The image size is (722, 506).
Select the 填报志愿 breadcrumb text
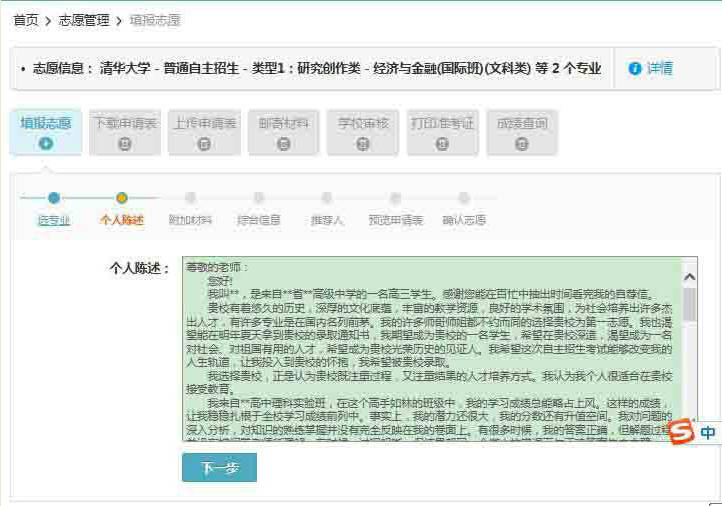tap(155, 20)
